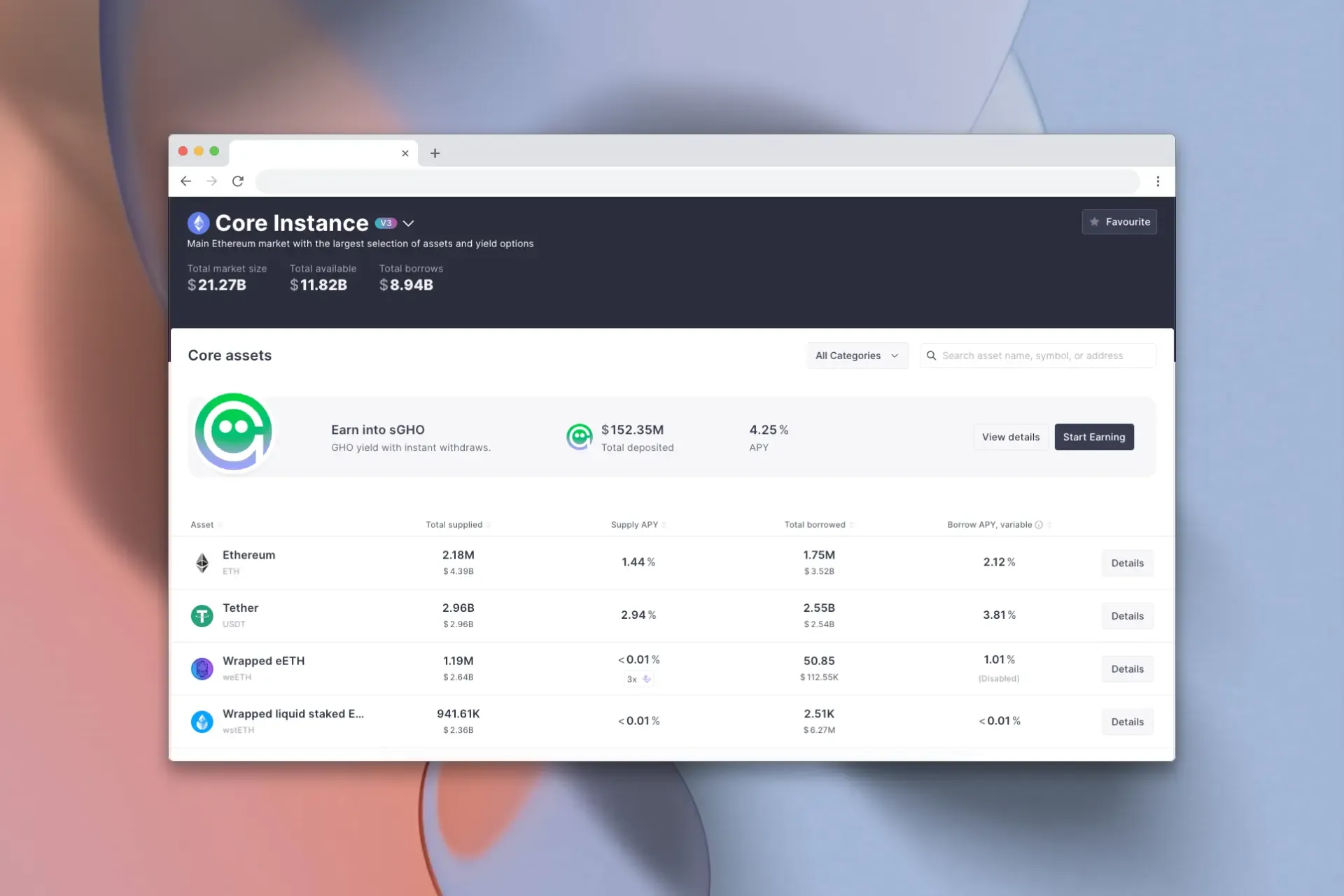
Task: Click the $21.27B total market size
Action: pyautogui.click(x=217, y=285)
